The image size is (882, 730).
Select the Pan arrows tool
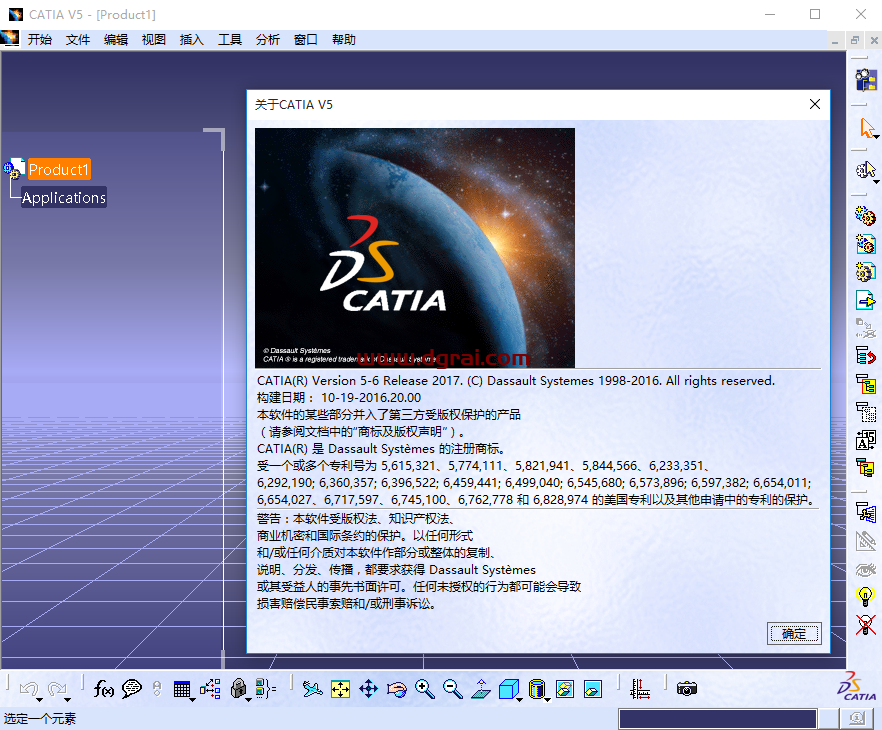(x=368, y=688)
